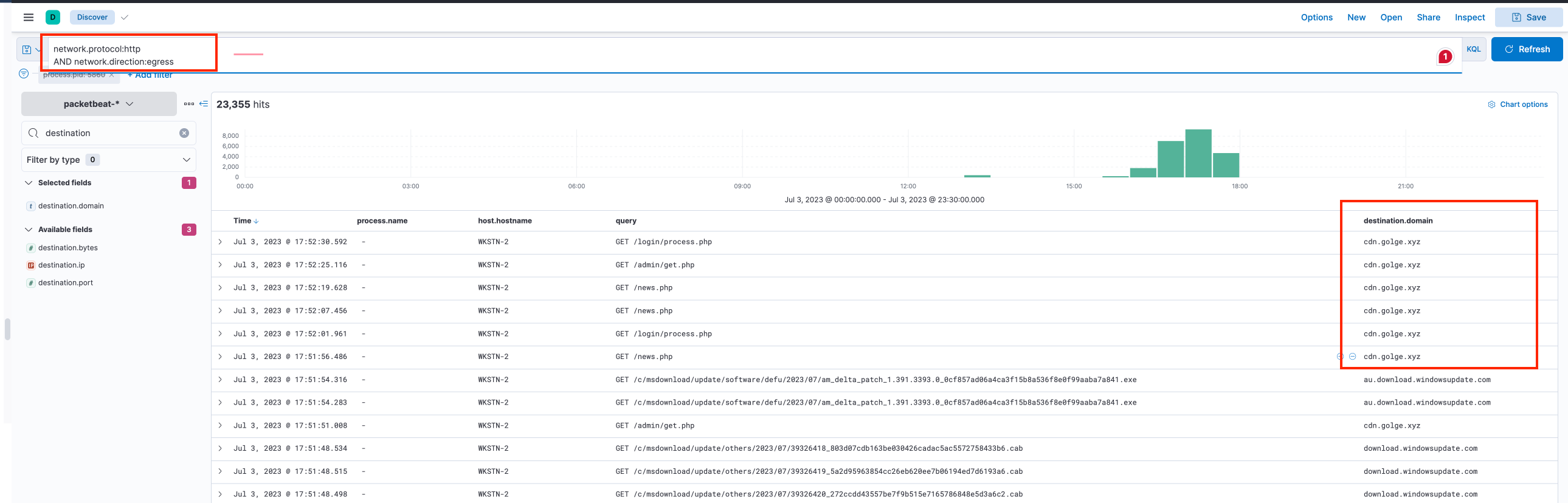This screenshot has height=503, width=1568.
Task: Click the Discover breadcrumb chevron
Action: 125,17
